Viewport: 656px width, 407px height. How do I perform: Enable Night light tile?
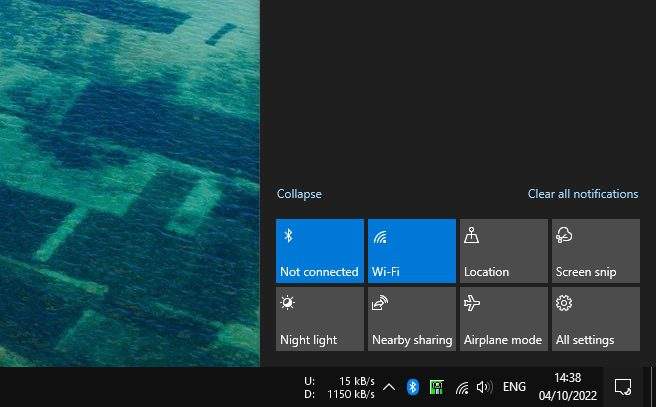point(320,319)
